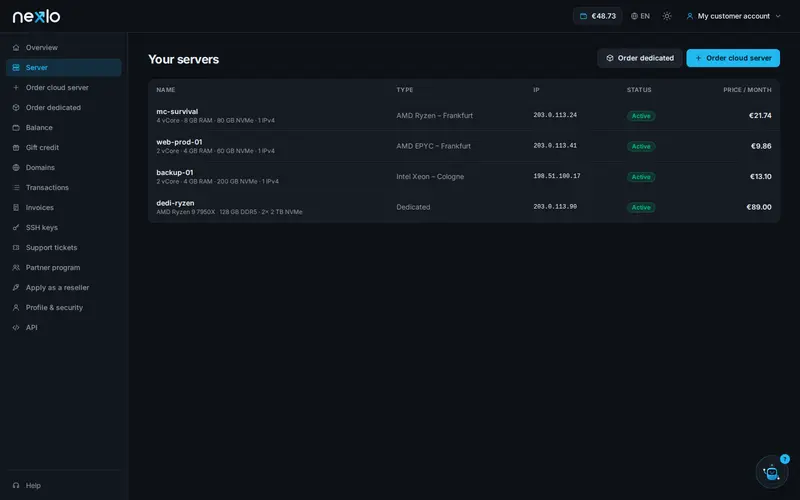
Task: Click the NAME column header
Action: point(166,90)
